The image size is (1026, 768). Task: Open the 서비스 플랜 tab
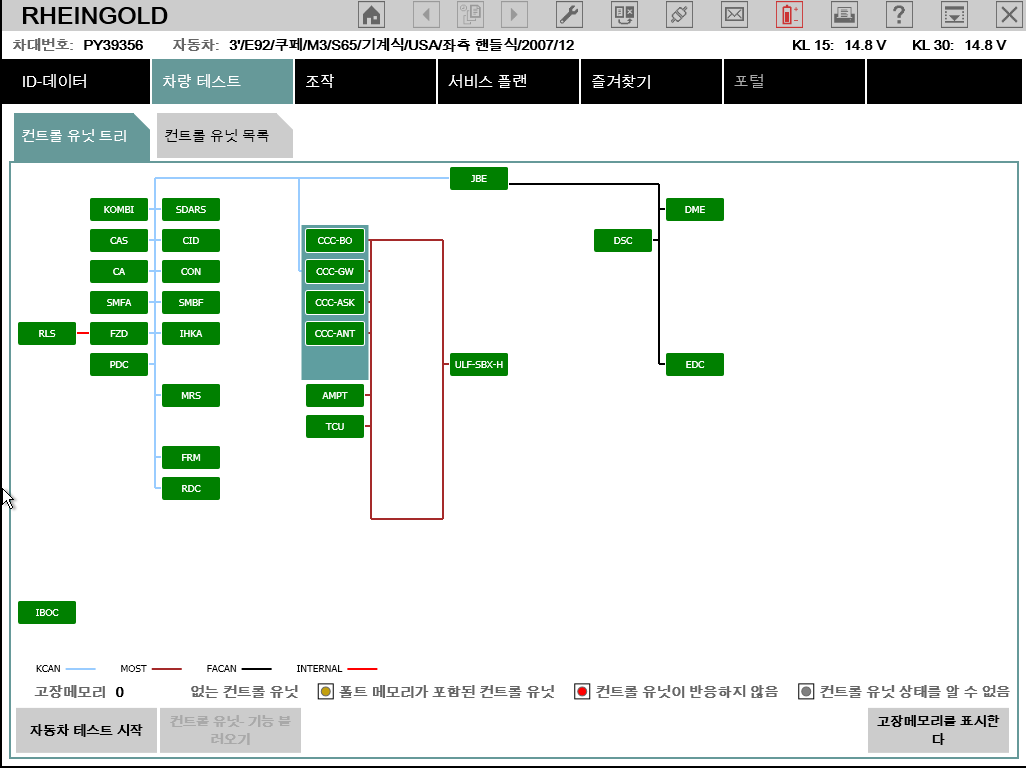[508, 82]
